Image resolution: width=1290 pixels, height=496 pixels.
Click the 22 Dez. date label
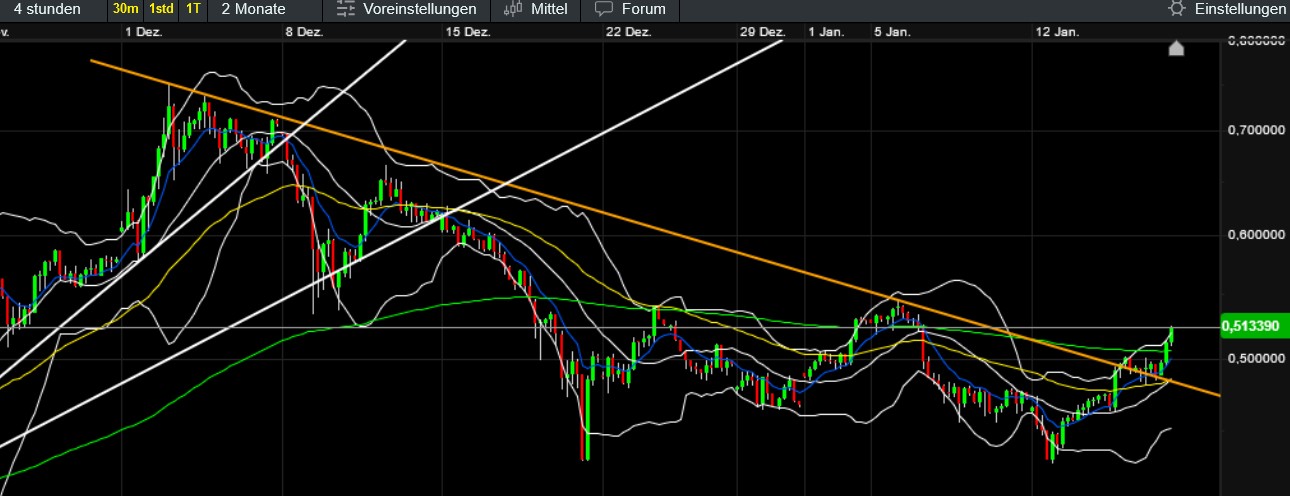[629, 32]
